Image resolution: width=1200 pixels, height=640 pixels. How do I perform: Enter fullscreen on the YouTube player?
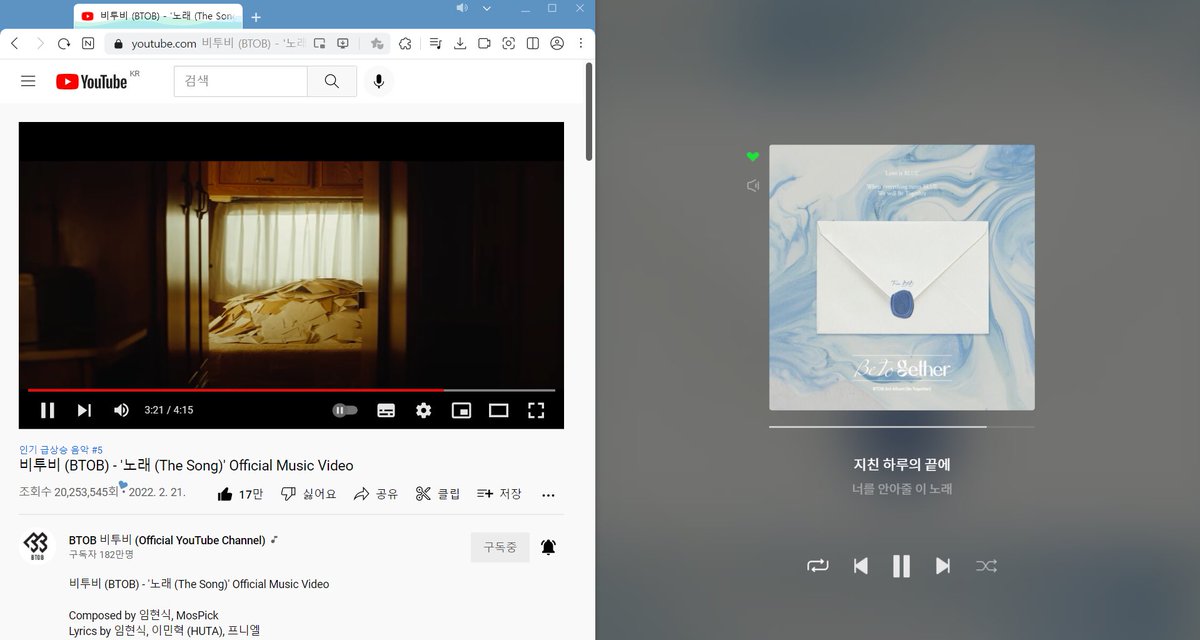point(535,410)
